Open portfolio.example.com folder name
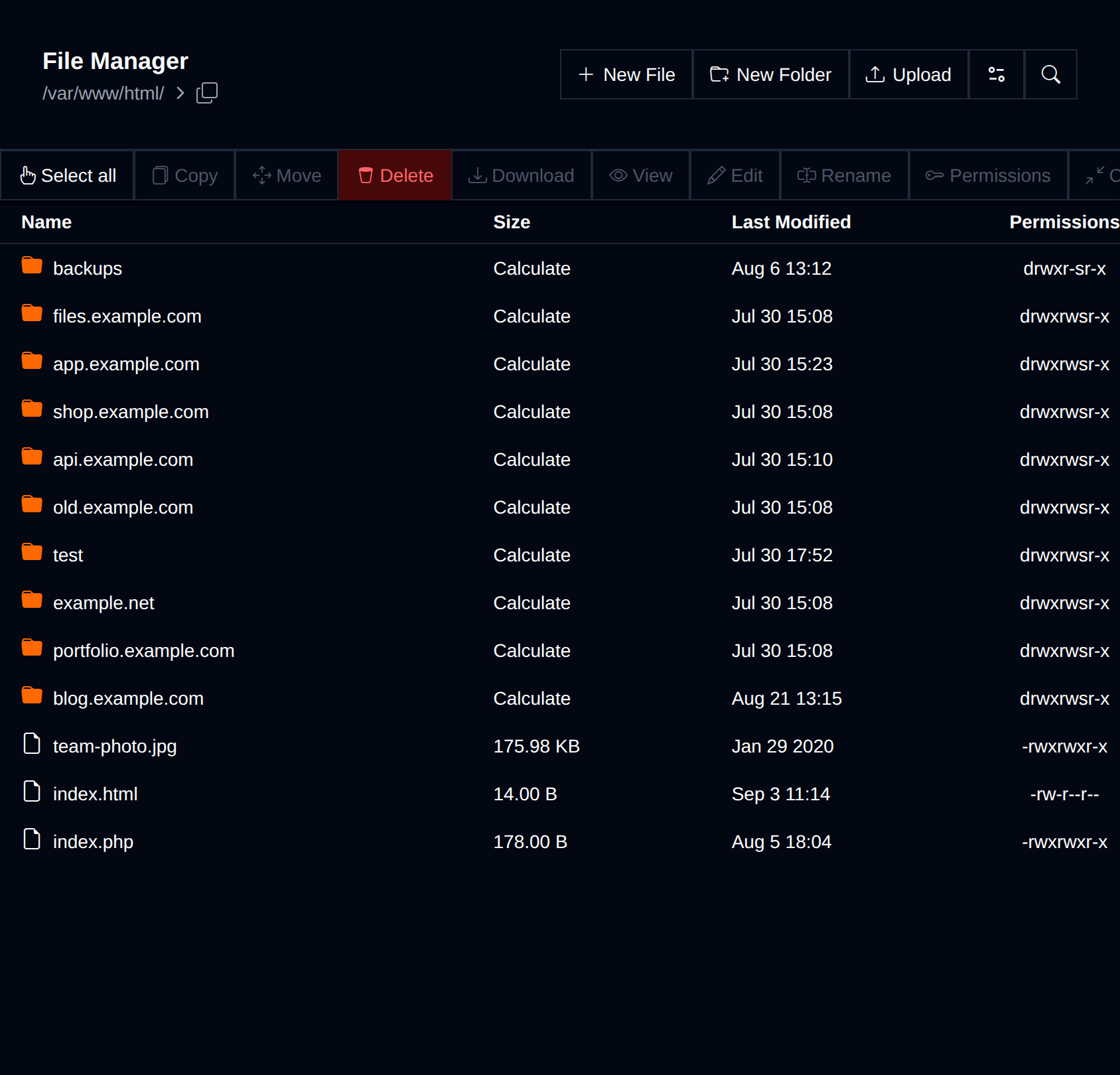The height and width of the screenshot is (1075, 1120). (144, 651)
